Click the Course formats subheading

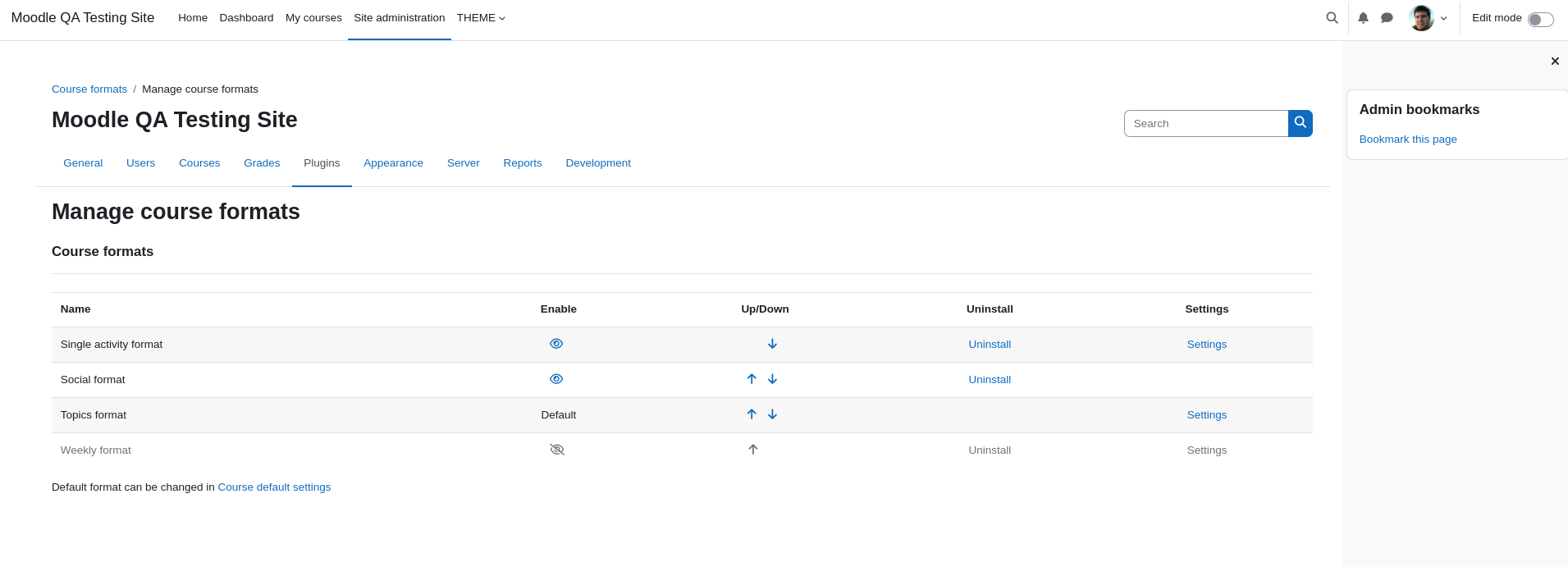103,252
